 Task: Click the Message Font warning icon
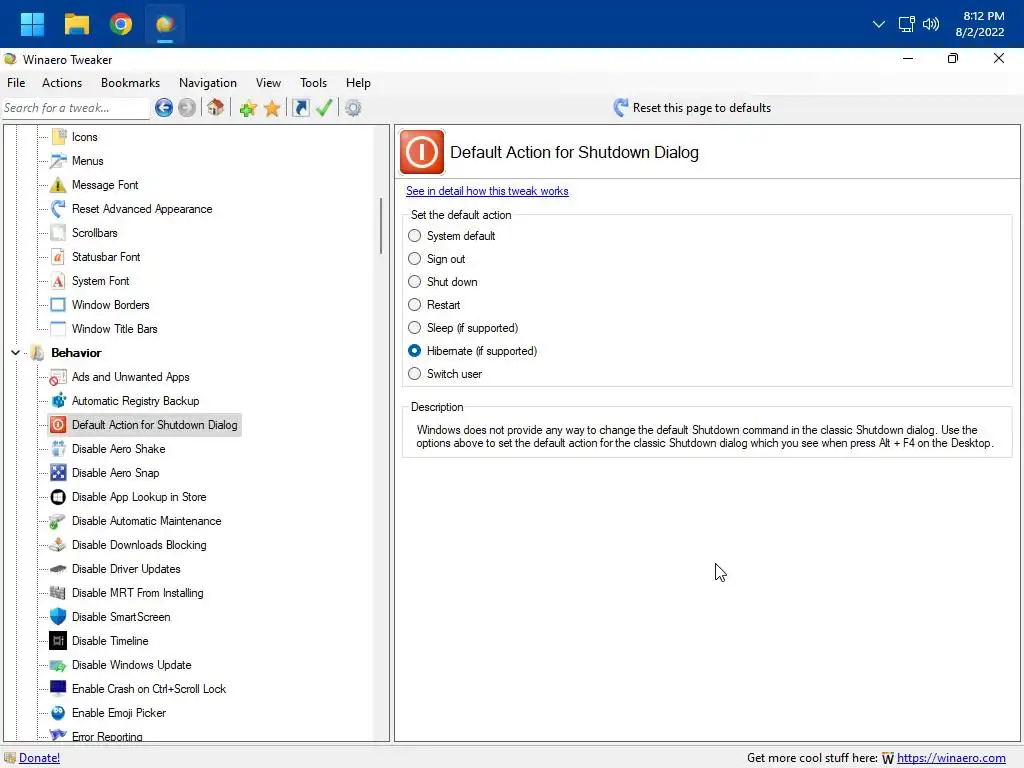click(x=58, y=185)
